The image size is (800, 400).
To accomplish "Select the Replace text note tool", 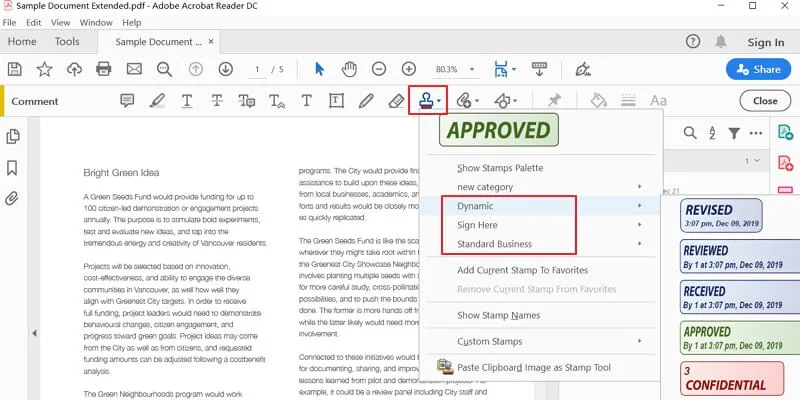I will click(247, 101).
